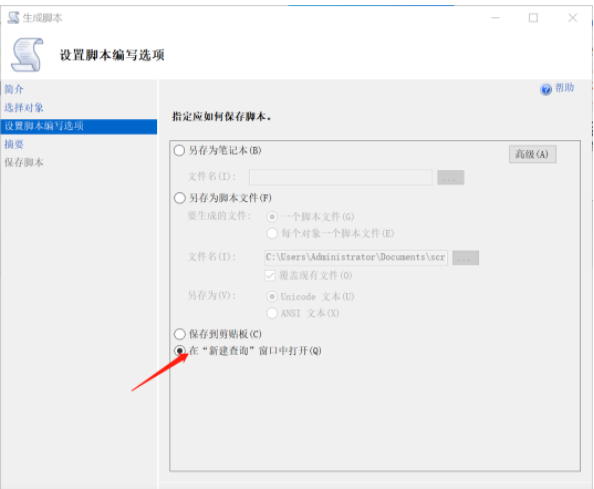The height and width of the screenshot is (489, 594).
Task: Go to 摘要 step in sidebar
Action: click(x=14, y=144)
